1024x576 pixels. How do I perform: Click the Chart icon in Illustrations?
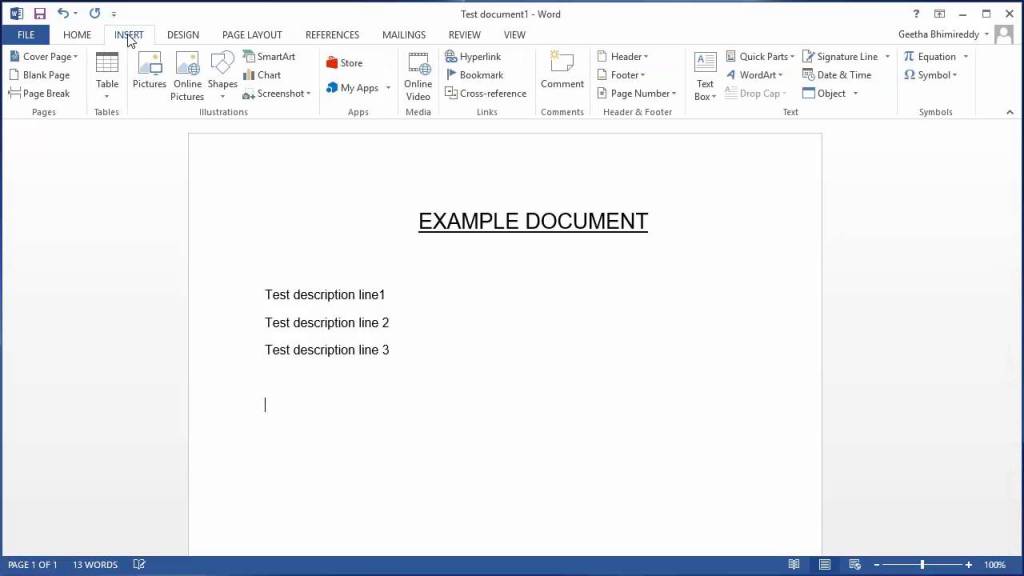pos(262,75)
